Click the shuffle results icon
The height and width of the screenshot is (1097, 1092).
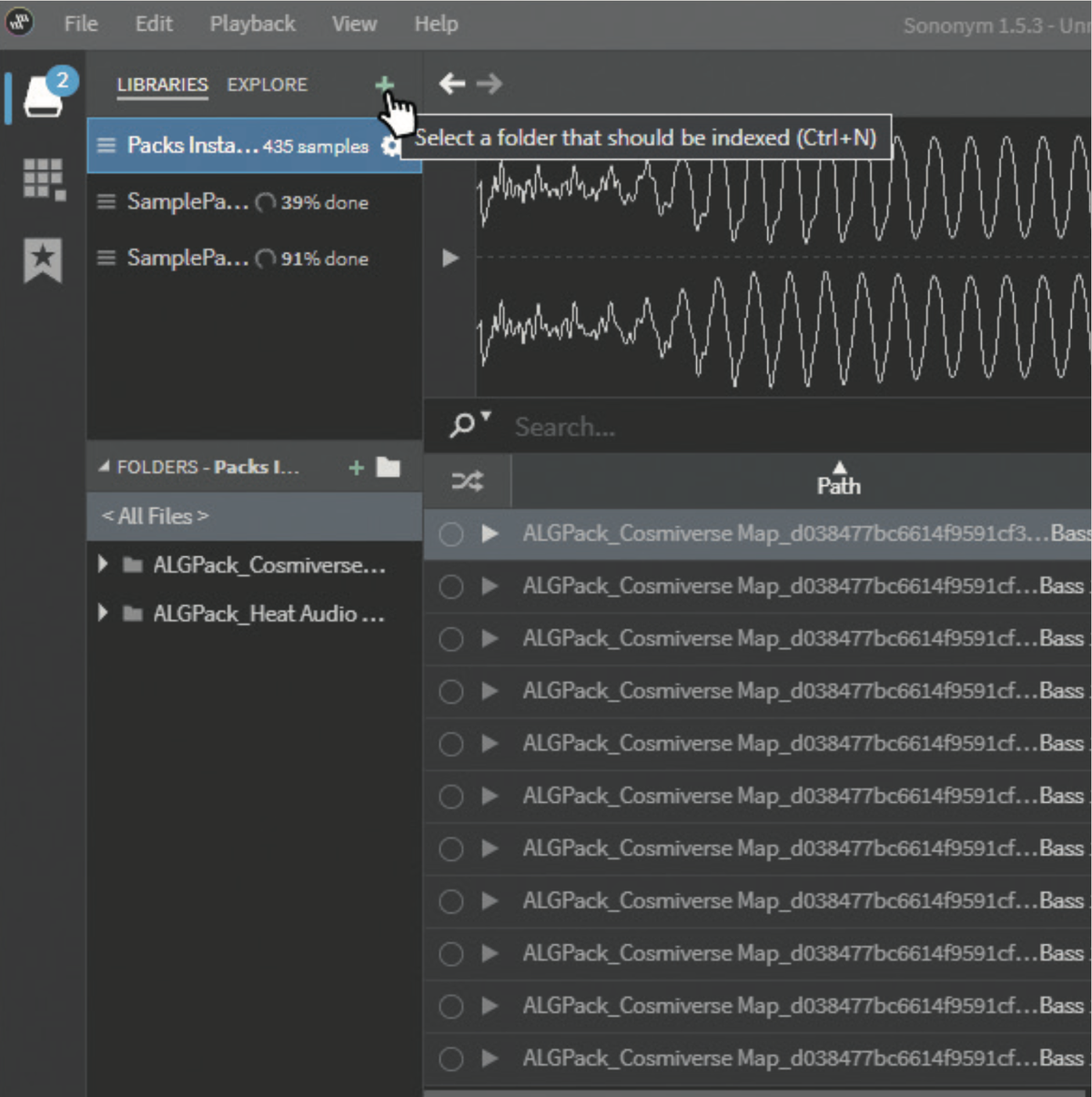pyautogui.click(x=468, y=482)
